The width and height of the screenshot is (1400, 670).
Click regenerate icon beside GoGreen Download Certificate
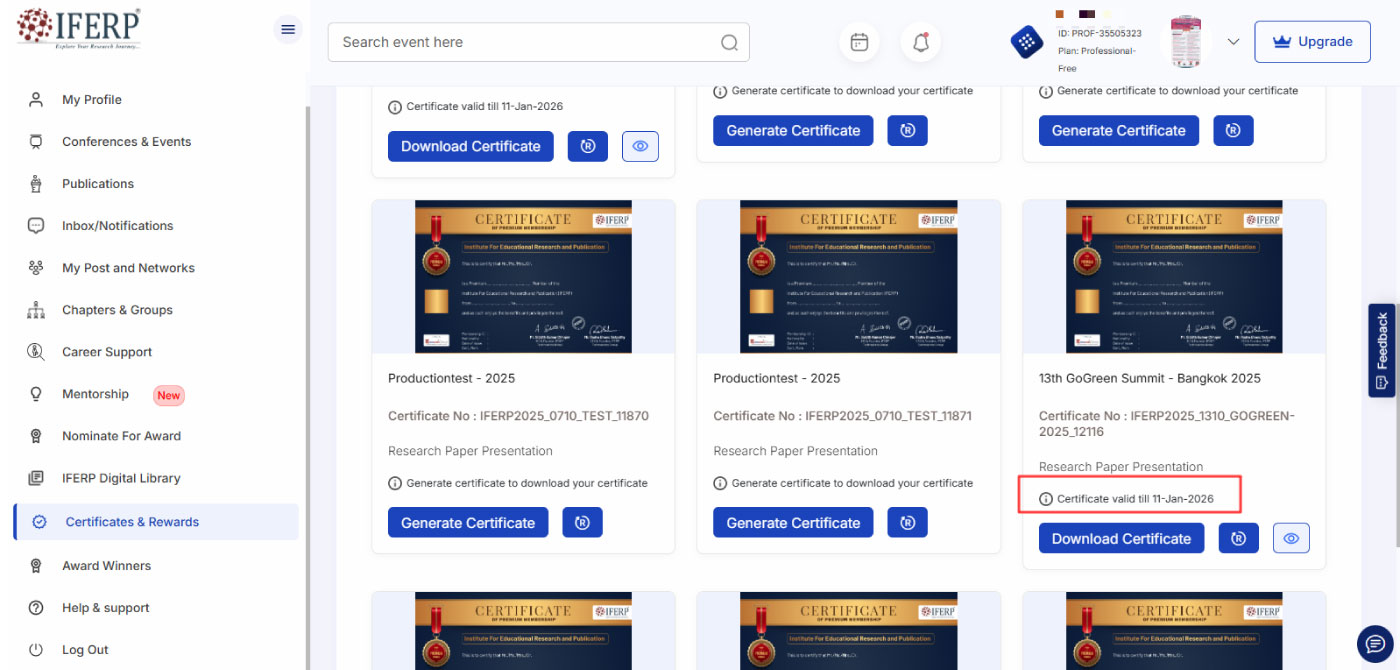[x=1238, y=538]
